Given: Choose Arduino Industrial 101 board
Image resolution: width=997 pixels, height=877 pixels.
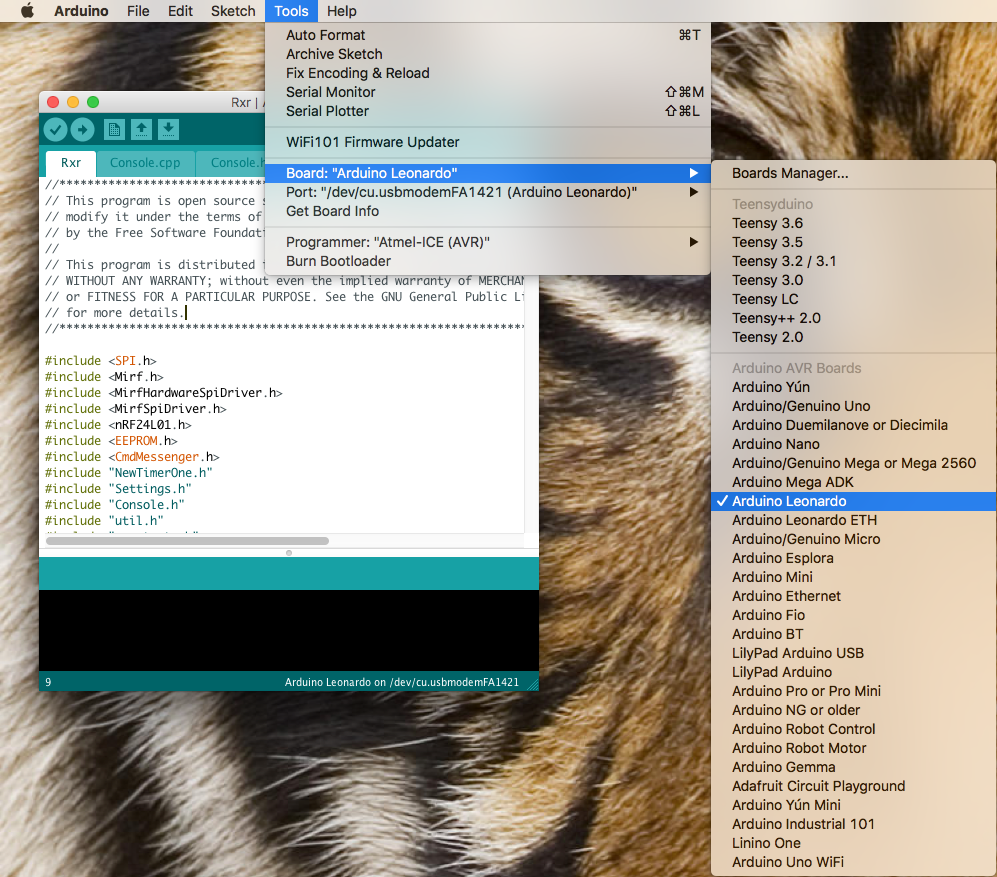Looking at the screenshot, I should [x=854, y=824].
